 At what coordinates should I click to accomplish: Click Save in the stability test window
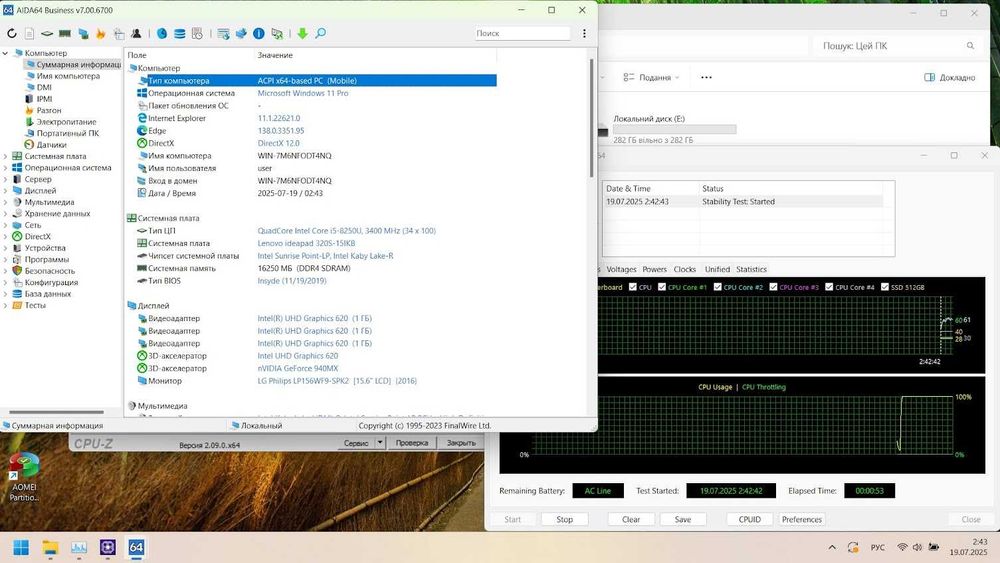(x=683, y=519)
